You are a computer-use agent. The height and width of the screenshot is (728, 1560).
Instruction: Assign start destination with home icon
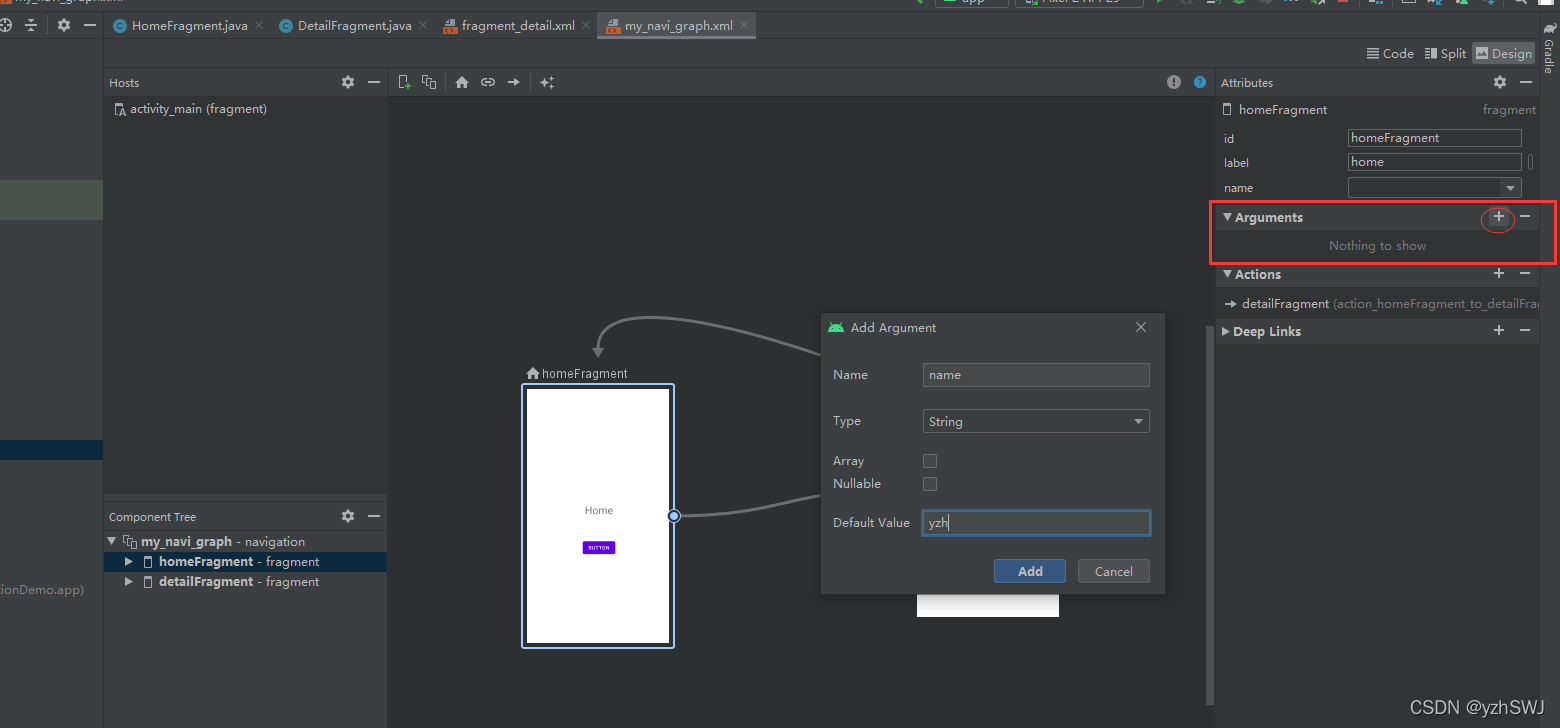(x=461, y=82)
